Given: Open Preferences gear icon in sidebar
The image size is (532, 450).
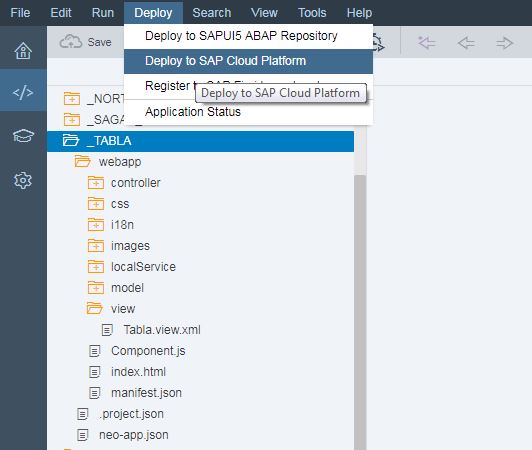Looking at the screenshot, I should [23, 180].
